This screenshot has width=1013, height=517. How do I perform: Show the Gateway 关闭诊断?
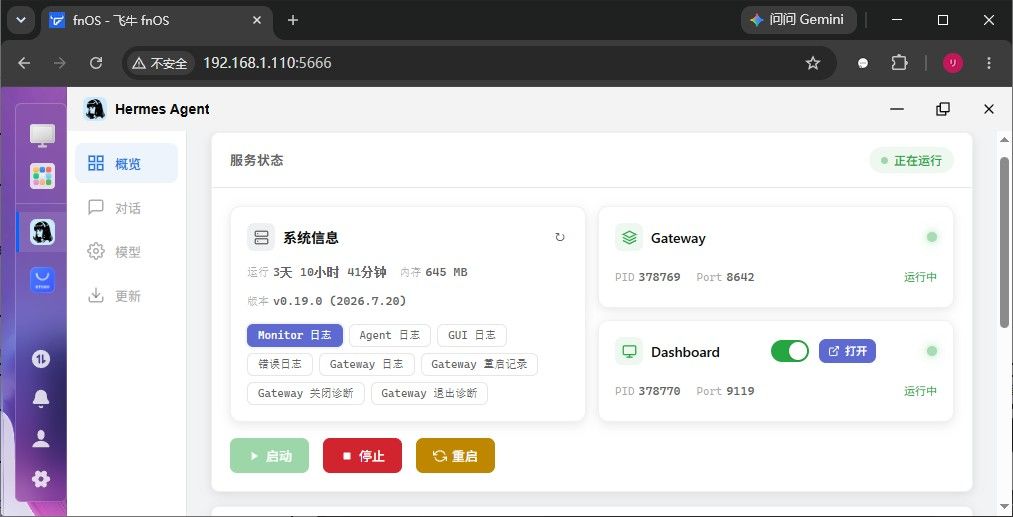point(306,393)
